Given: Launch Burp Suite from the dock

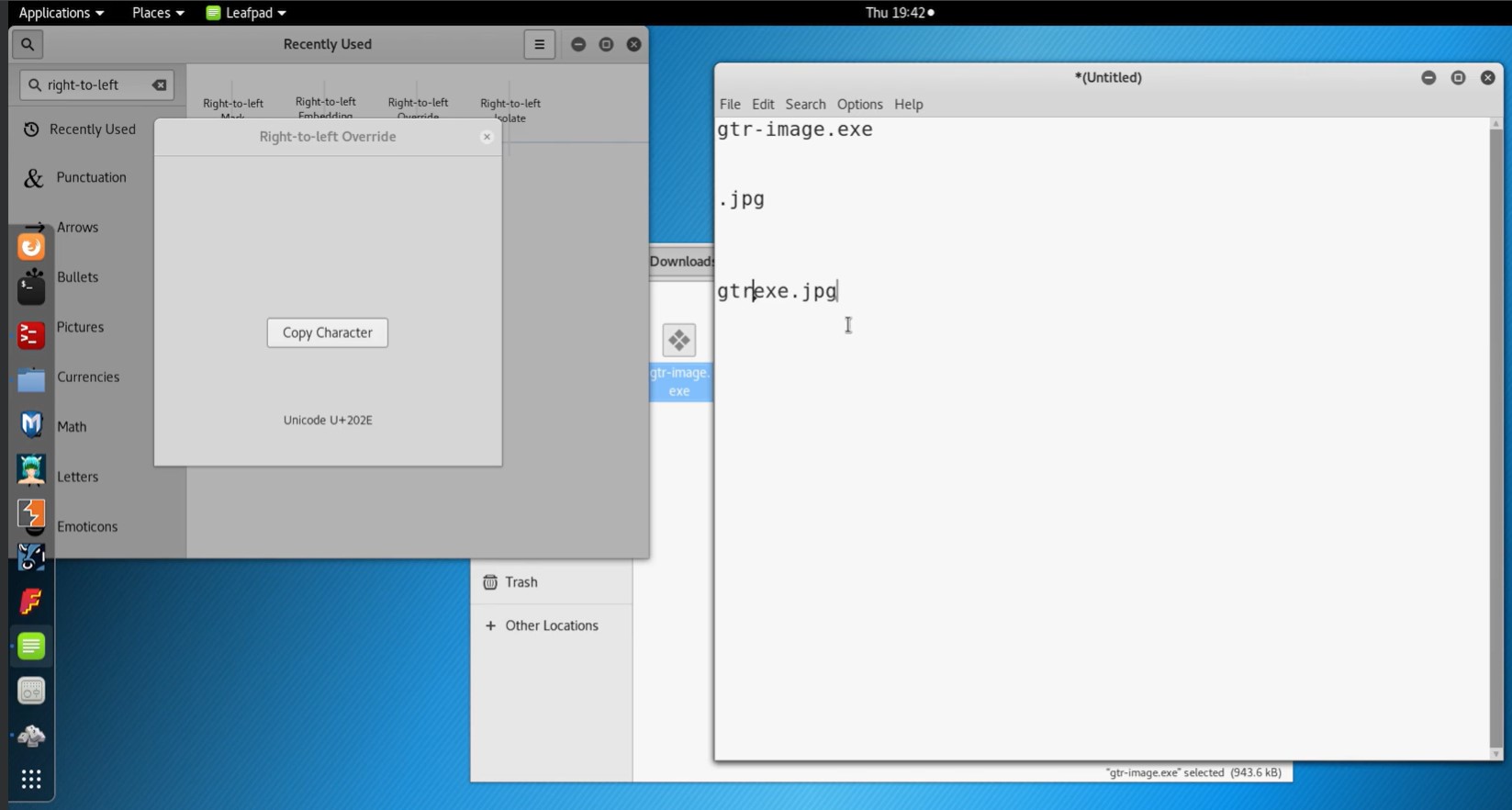Looking at the screenshot, I should 31,513.
